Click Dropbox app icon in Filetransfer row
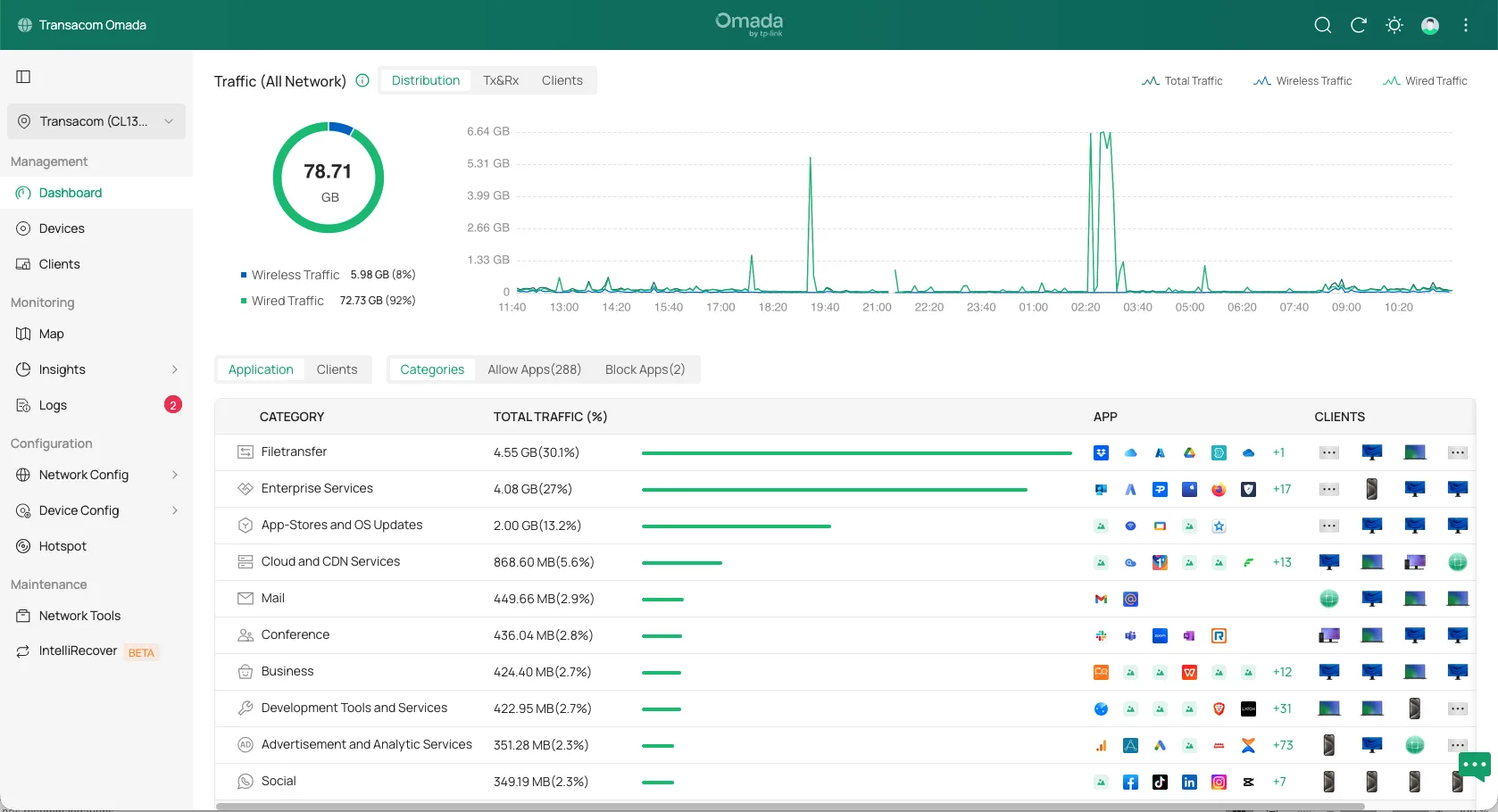Viewport: 1498px width, 812px height. pyautogui.click(x=1102, y=453)
